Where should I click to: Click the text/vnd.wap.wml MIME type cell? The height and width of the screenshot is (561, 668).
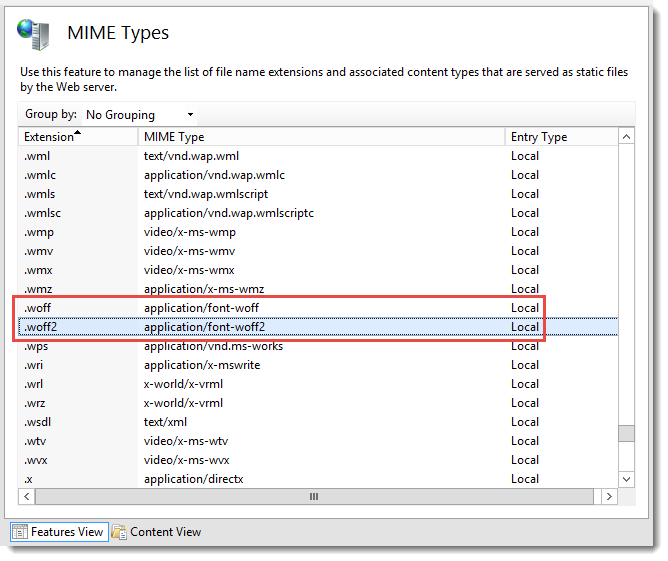(191, 156)
